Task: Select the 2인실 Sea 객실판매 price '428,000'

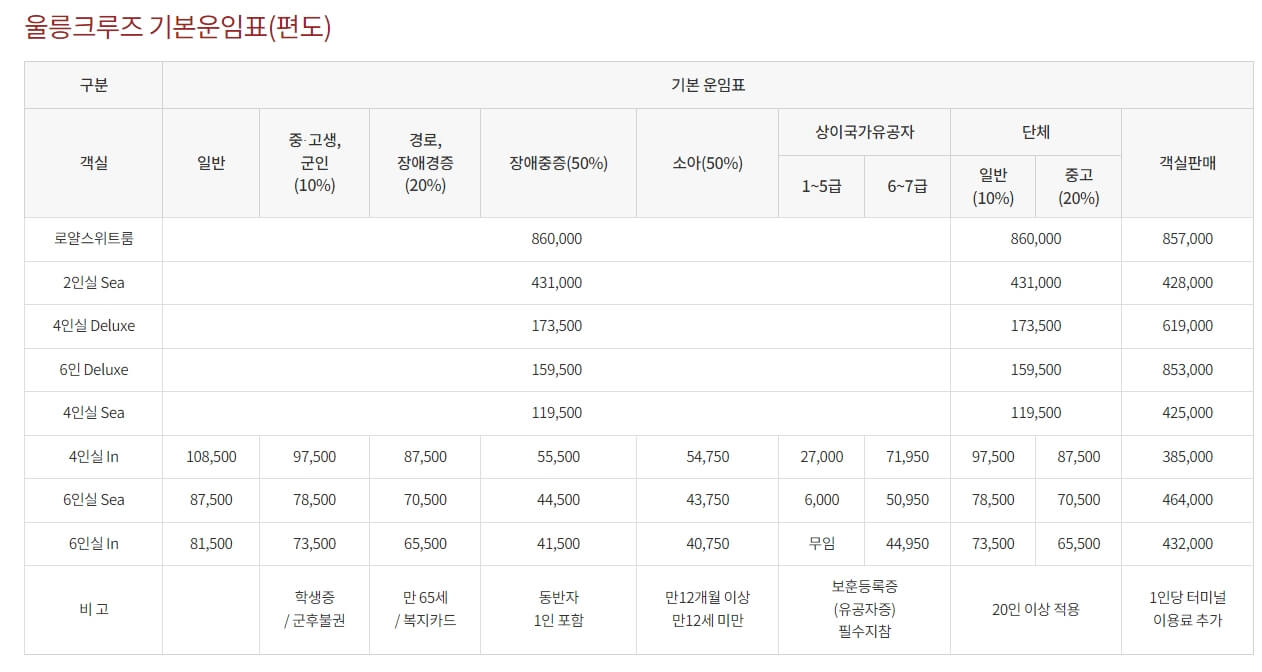Action: tap(1187, 283)
